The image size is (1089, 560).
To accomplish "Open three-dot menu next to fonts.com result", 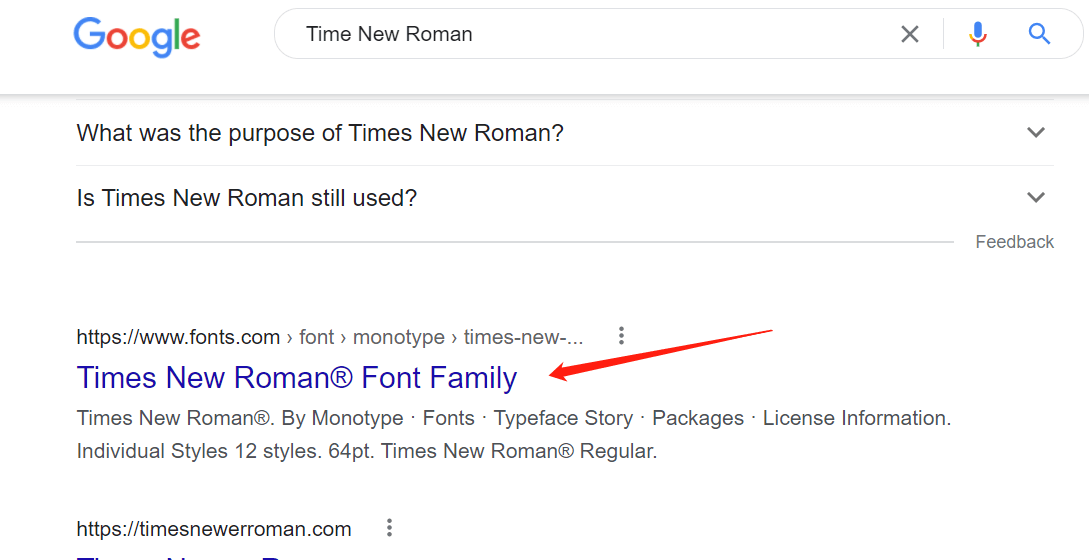I will (x=622, y=336).
